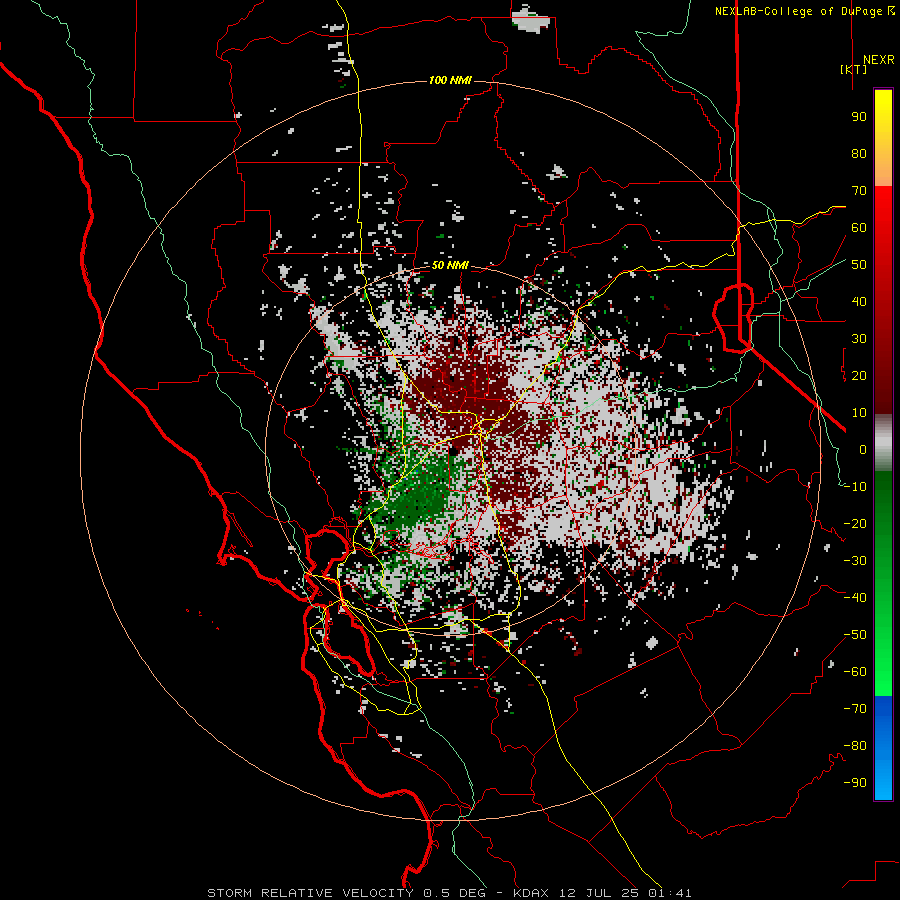Screen dimensions: 900x900
Task: Click the -90 value on the velocity scale
Action: click(855, 783)
